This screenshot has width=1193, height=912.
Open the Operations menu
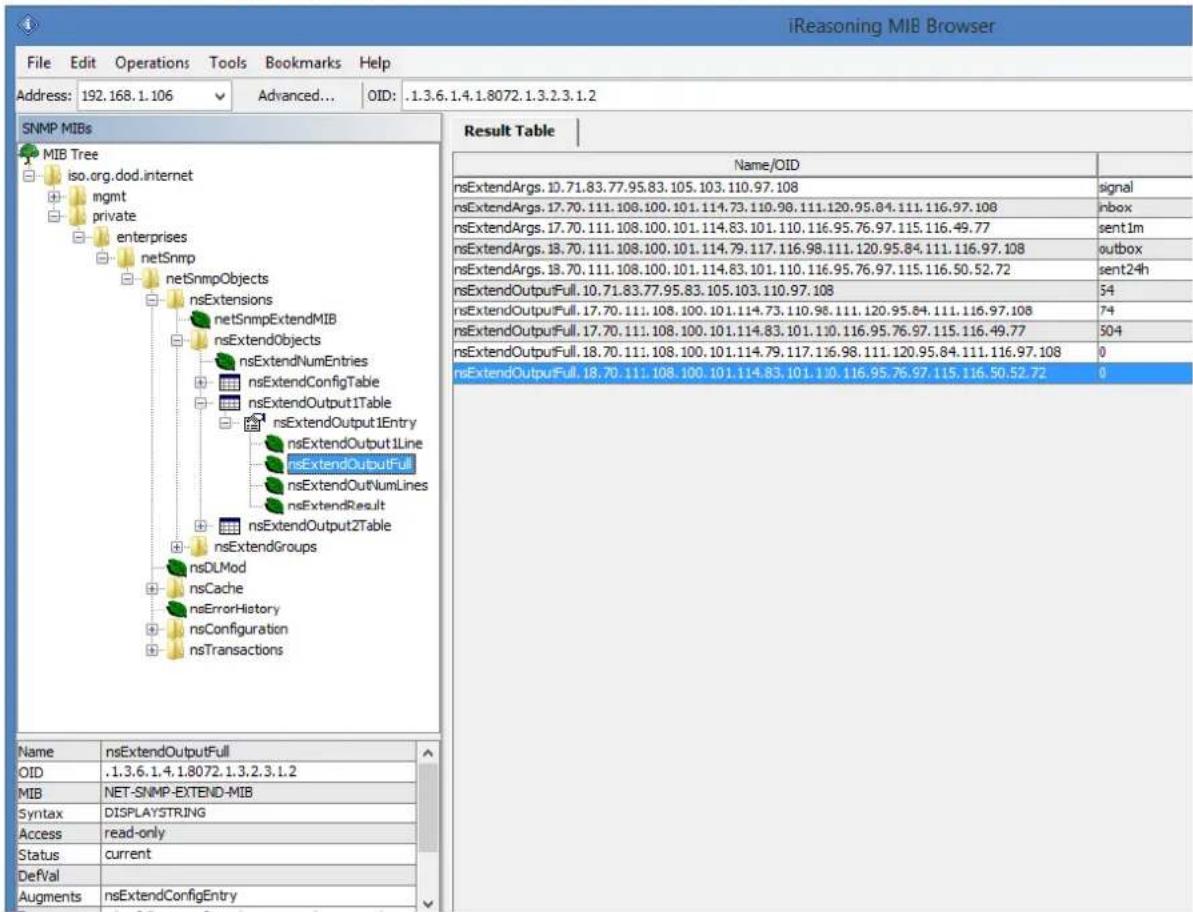coord(152,63)
